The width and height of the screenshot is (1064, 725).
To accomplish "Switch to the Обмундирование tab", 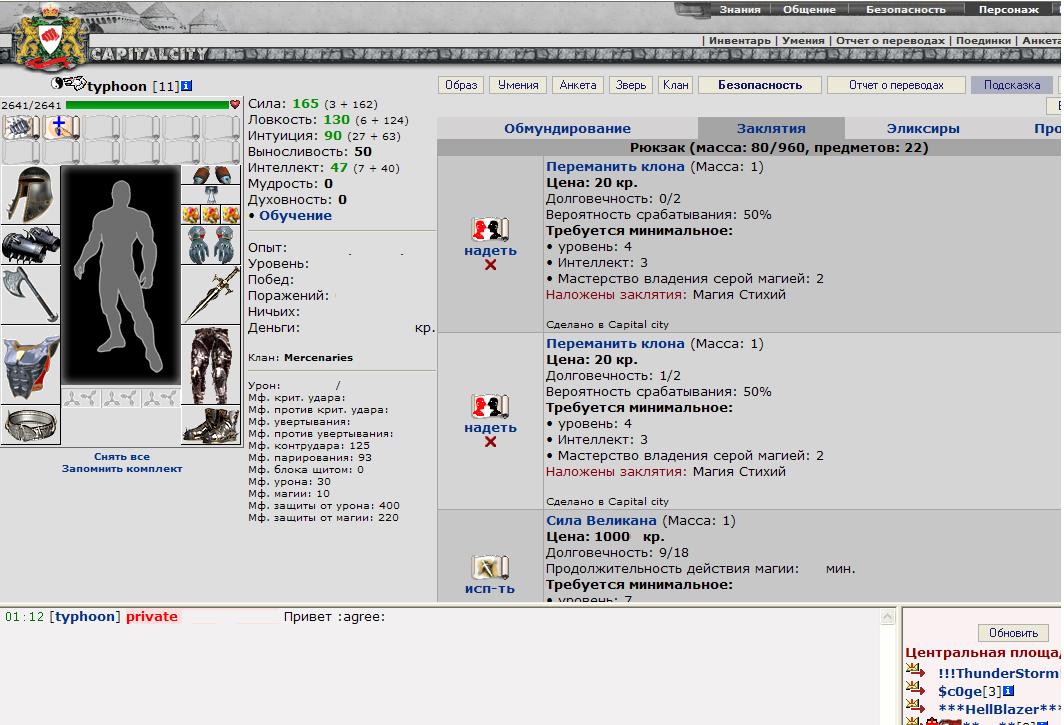I will point(567,128).
